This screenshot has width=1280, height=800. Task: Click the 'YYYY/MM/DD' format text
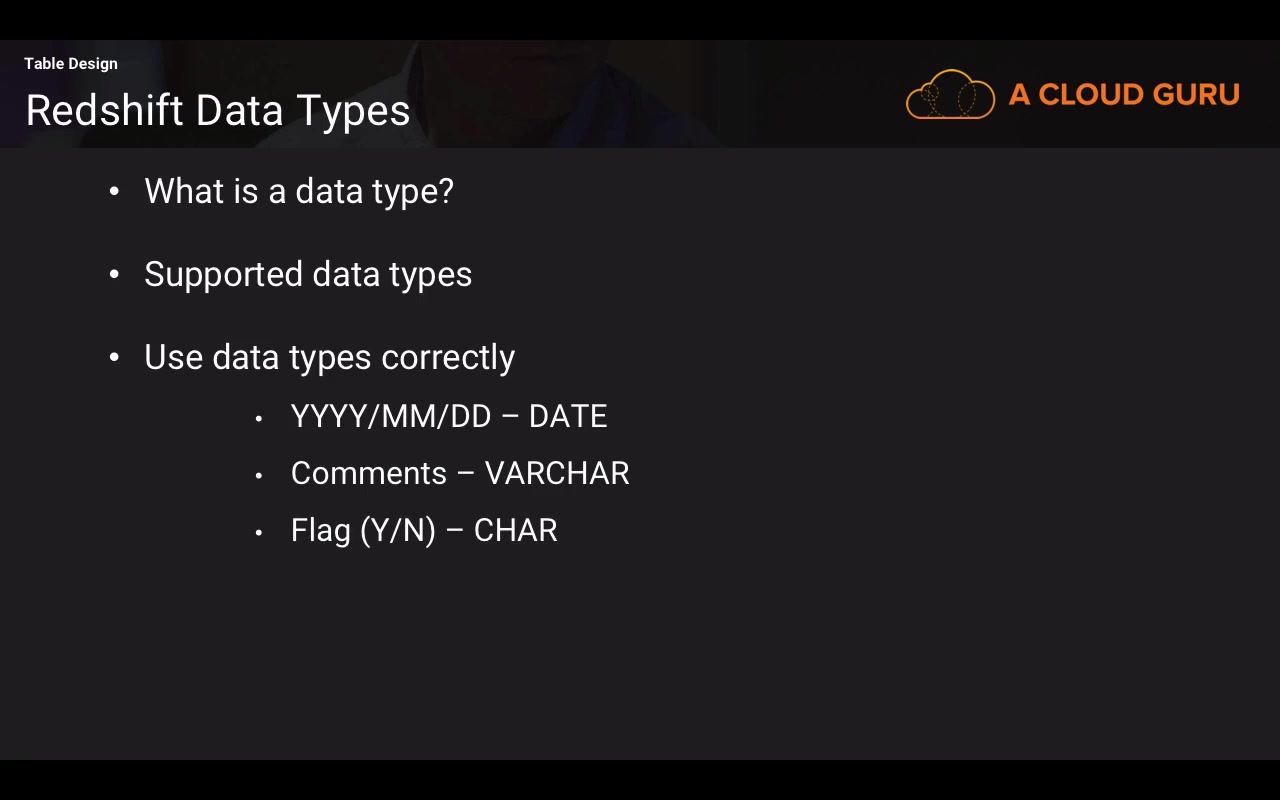pyautogui.click(x=391, y=416)
